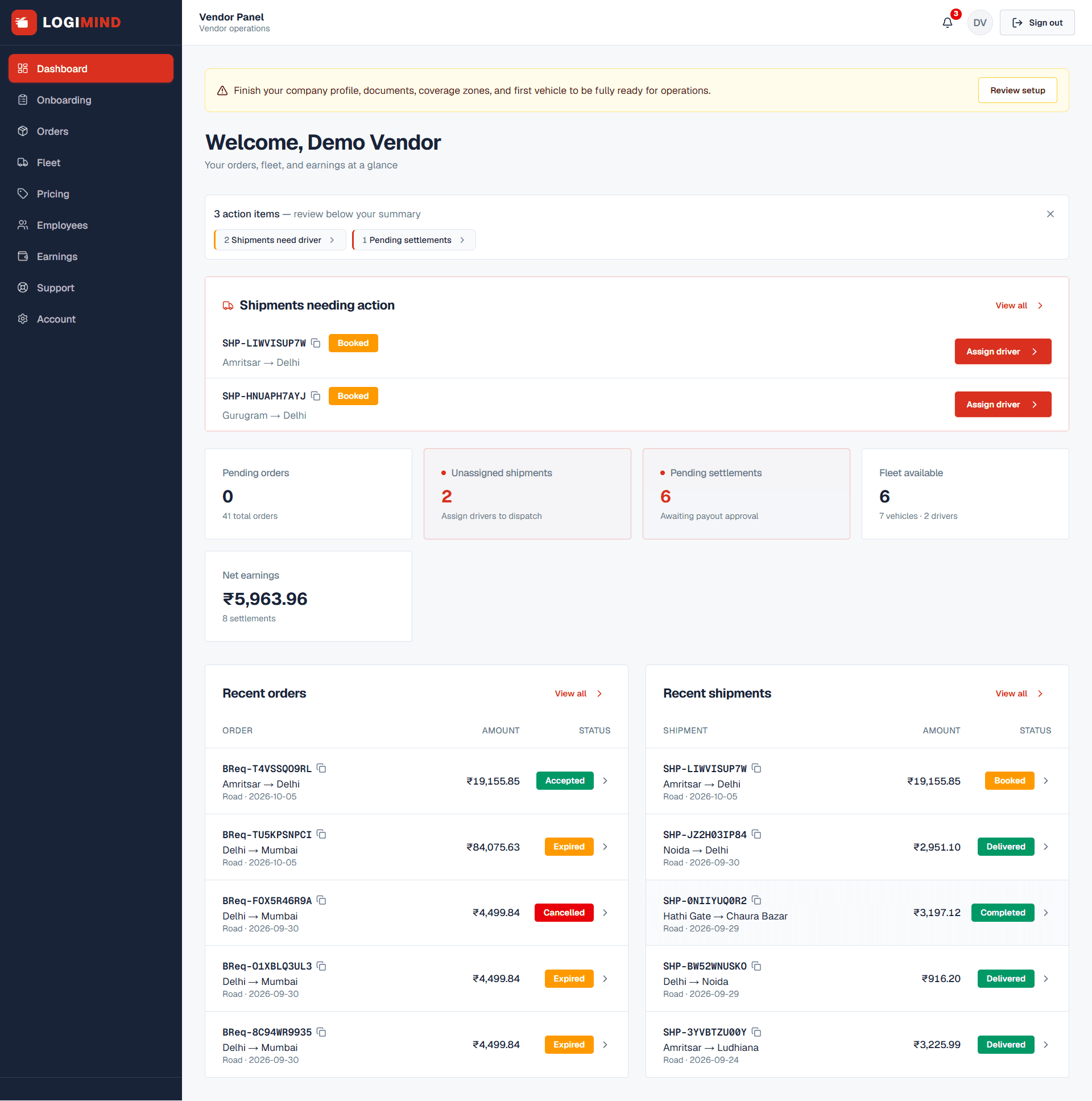1092x1101 pixels.
Task: Open shipment SHP-0NIIYUQ0R2 chevron
Action: 1046,913
